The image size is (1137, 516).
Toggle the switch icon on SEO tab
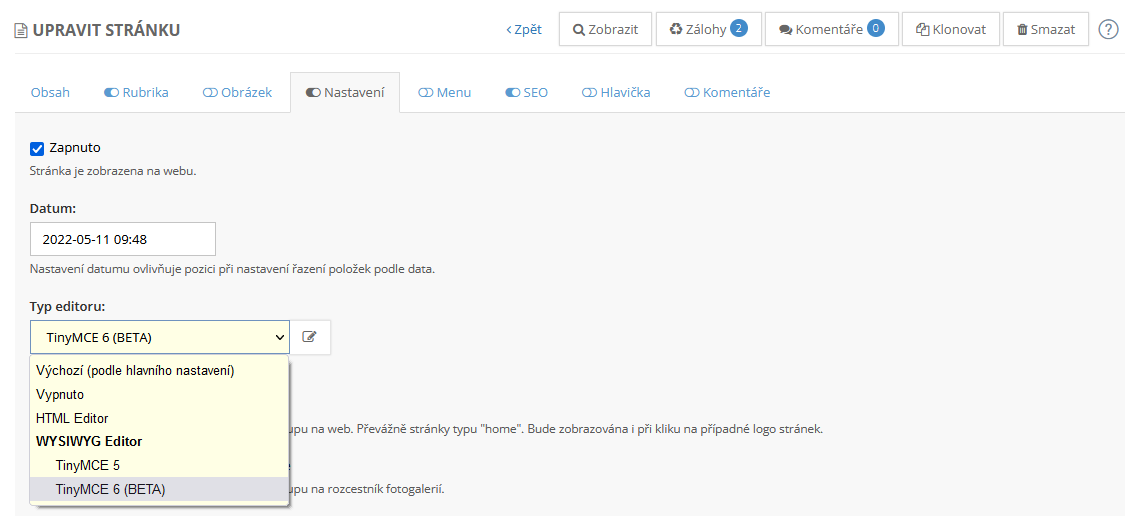pos(512,92)
